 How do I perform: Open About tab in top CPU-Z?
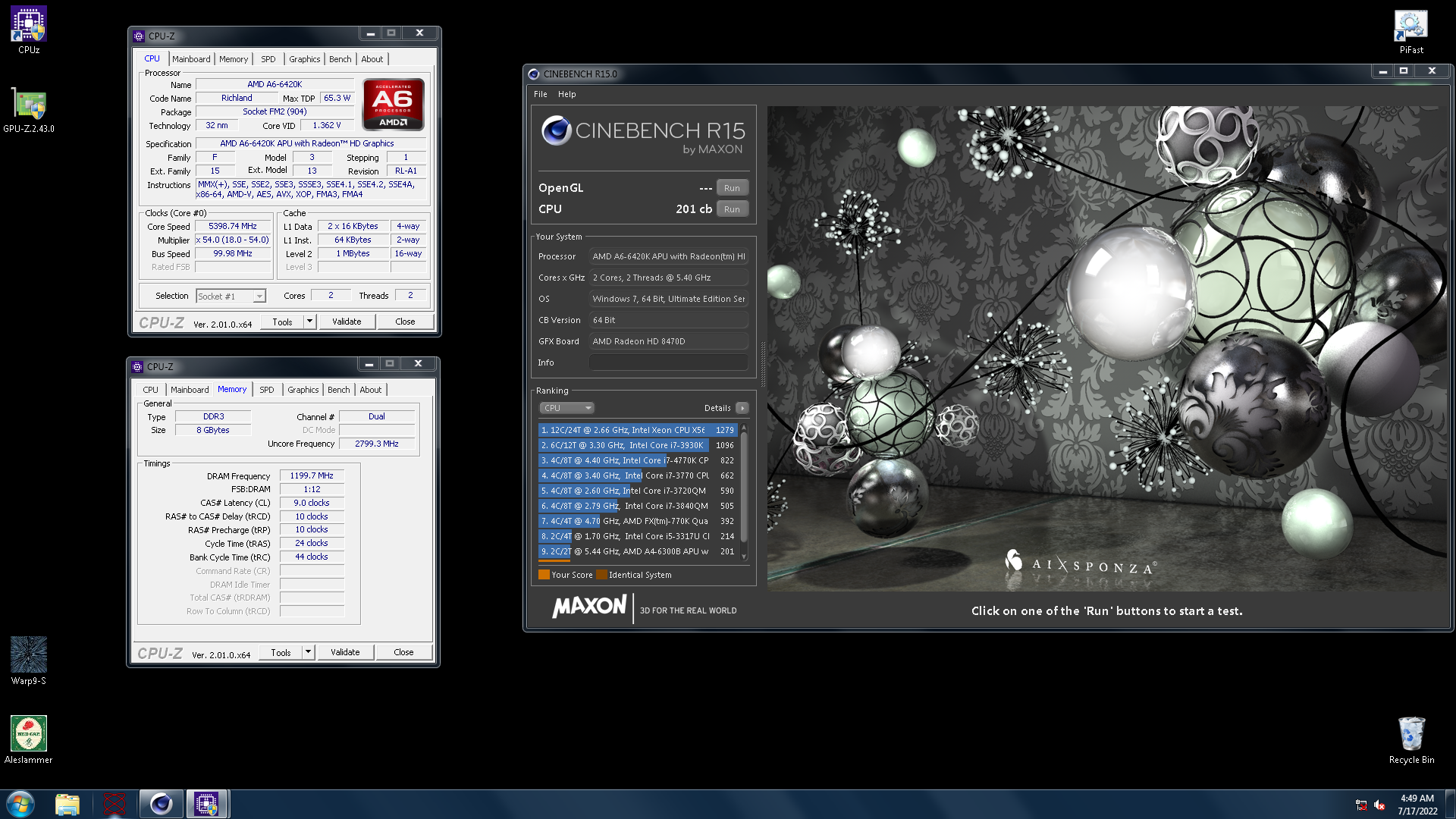(x=372, y=59)
